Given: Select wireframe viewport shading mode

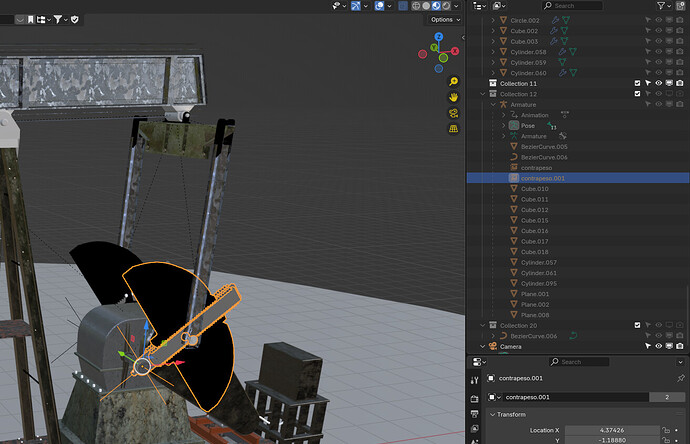Looking at the screenshot, I should [x=416, y=6].
